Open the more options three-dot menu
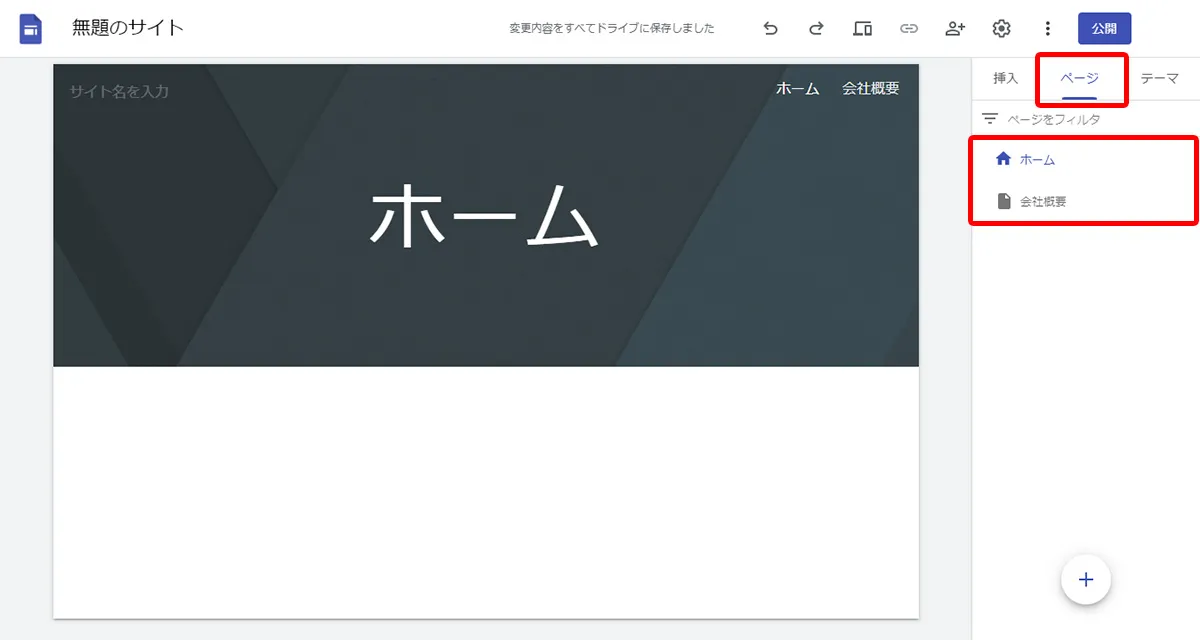 click(x=1047, y=29)
